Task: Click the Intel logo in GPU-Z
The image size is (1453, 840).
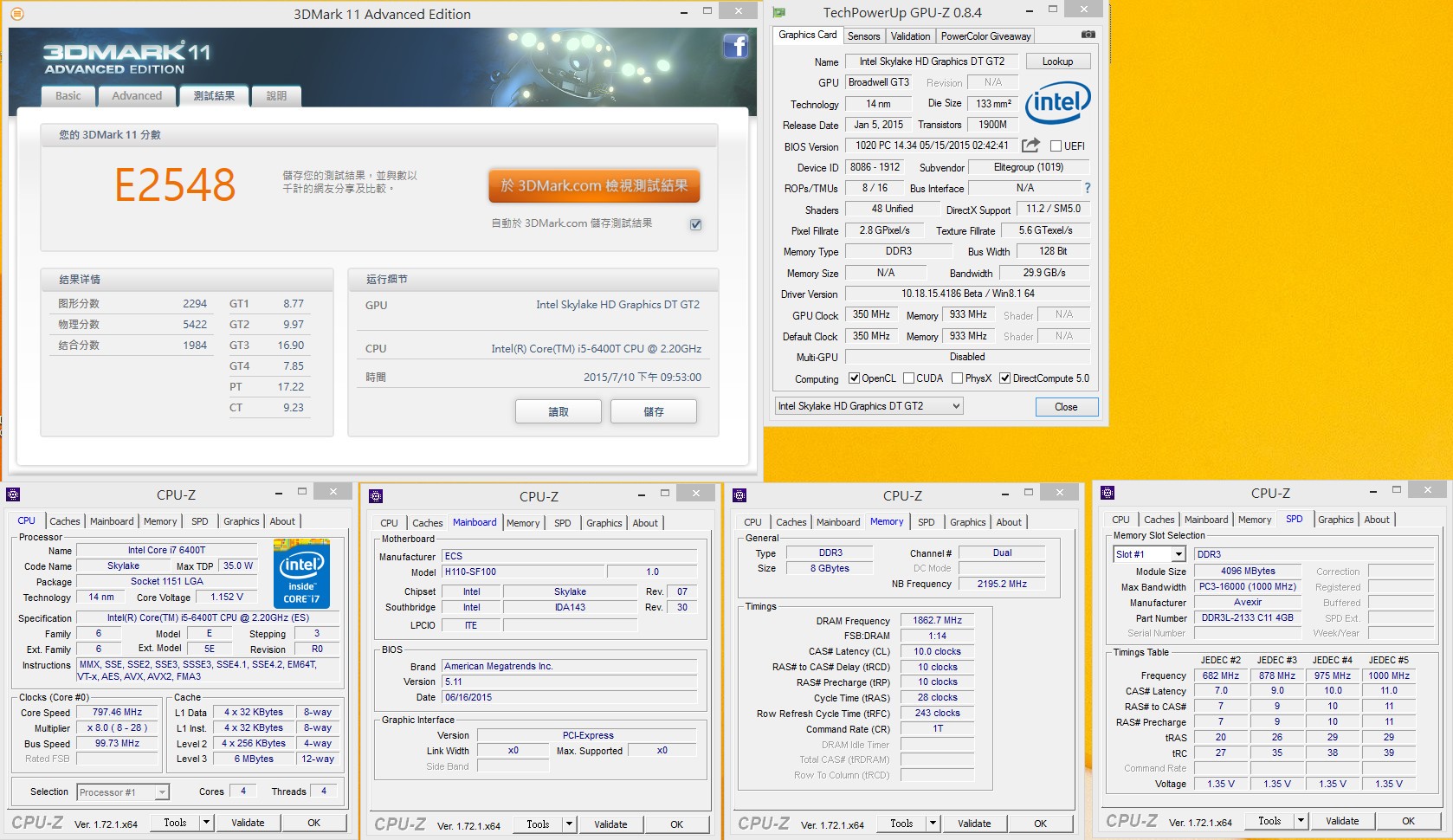Action: pos(1058,103)
